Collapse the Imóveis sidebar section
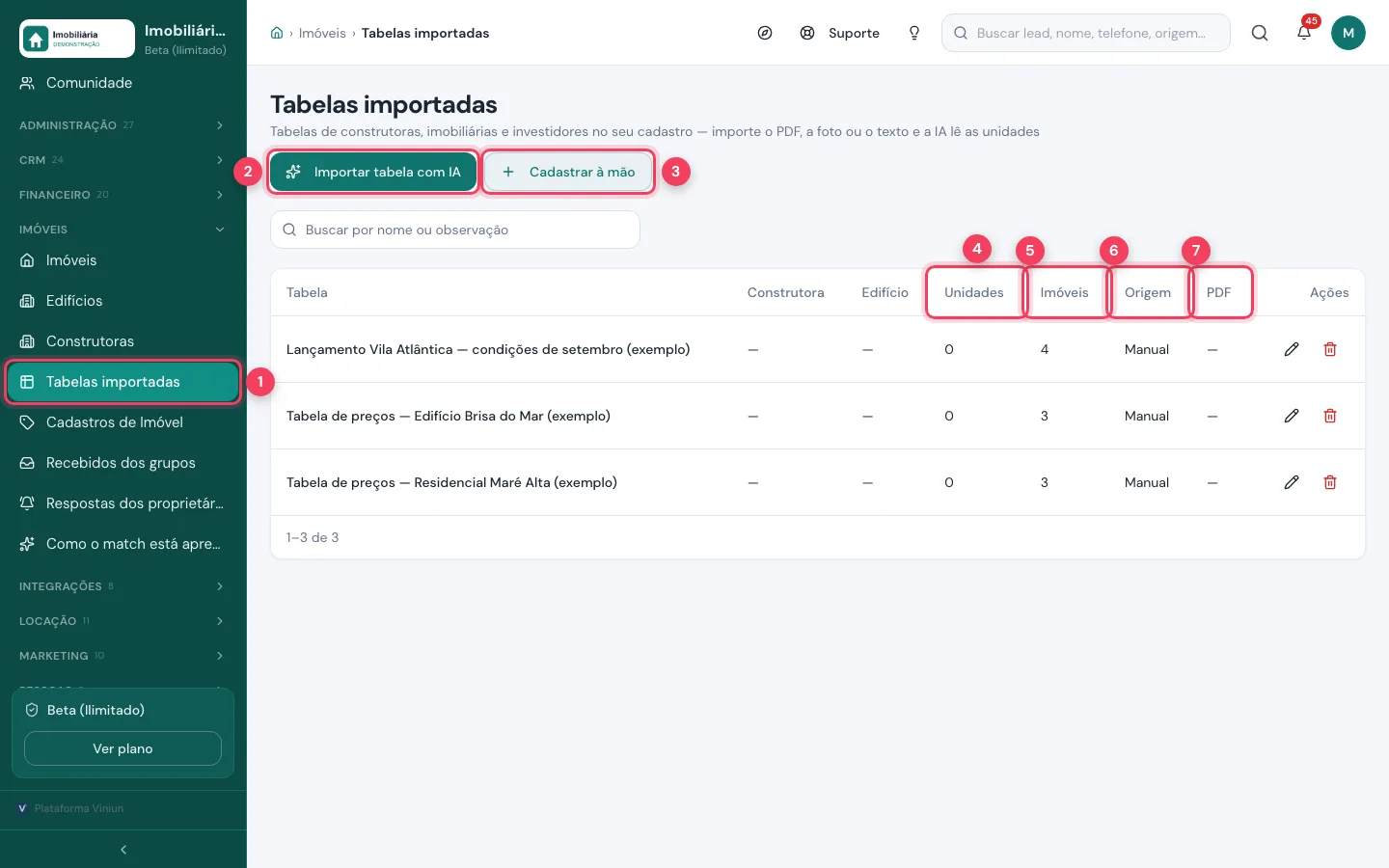Image resolution: width=1389 pixels, height=868 pixels. pyautogui.click(x=123, y=230)
